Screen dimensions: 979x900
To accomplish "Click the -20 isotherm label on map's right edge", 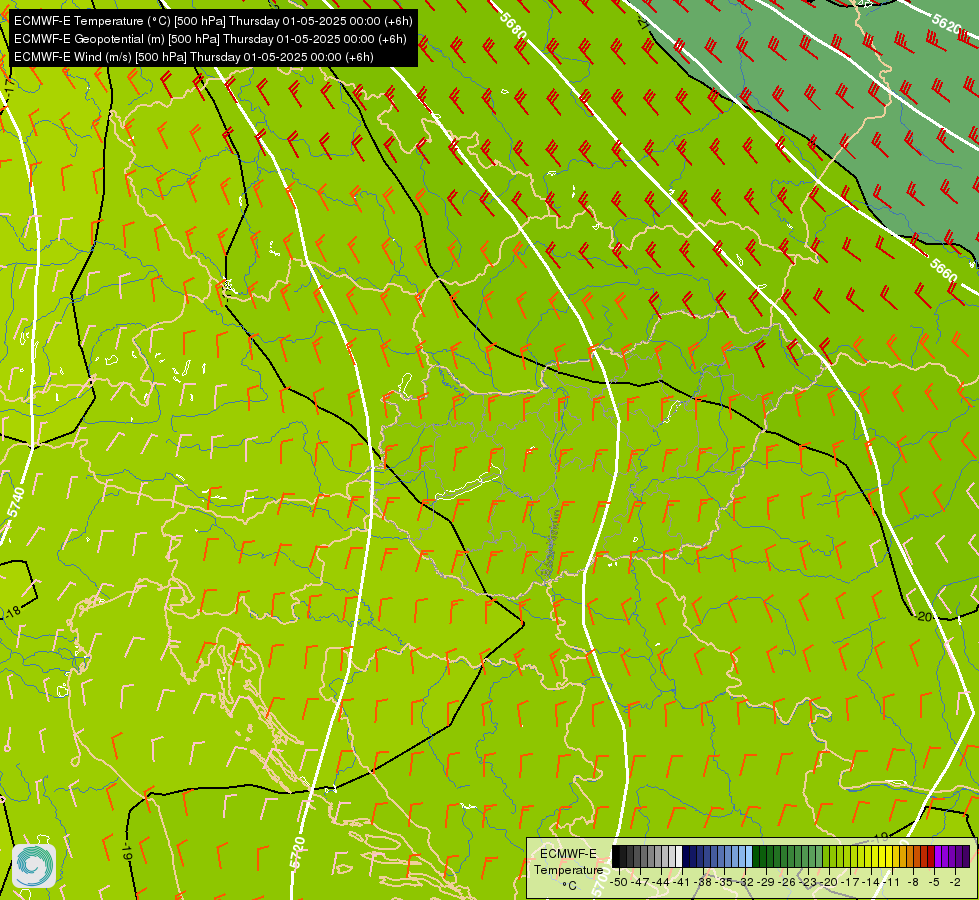I will click(x=923, y=617).
